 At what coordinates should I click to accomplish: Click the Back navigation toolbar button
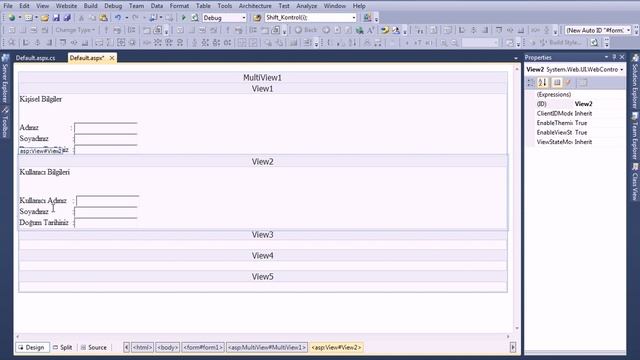(x=306, y=30)
